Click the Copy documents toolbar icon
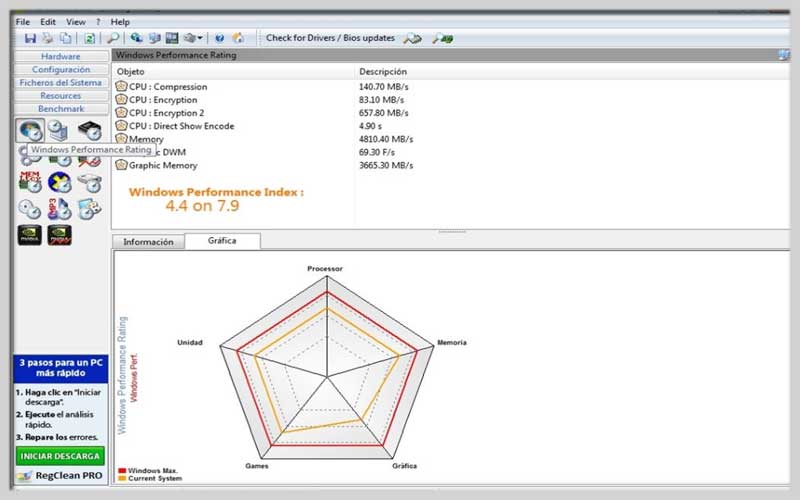Screen dimensions: 800x500 click(x=66, y=38)
